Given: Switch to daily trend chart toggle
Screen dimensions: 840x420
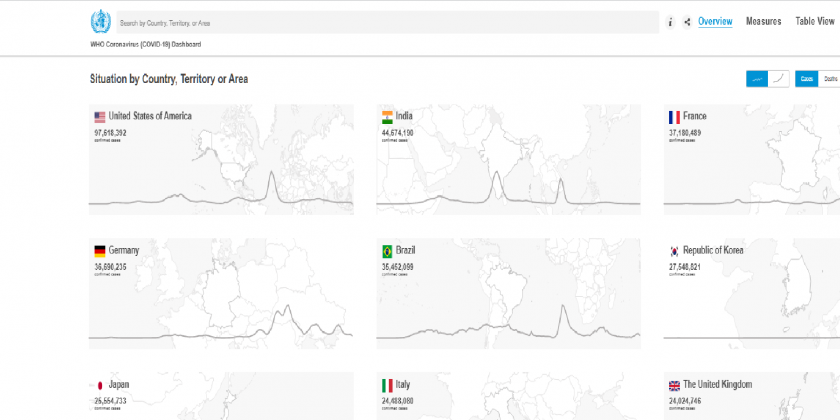Looking at the screenshot, I should pyautogui.click(x=757, y=79).
